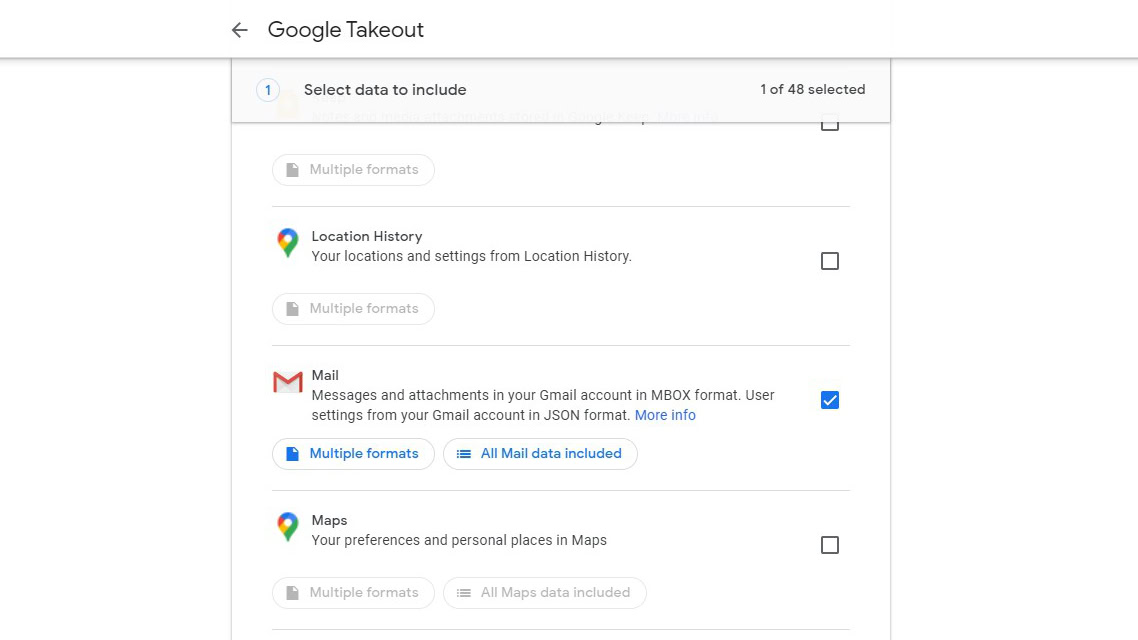Click the 1 of 48 selected counter
1138x640 pixels.
[x=812, y=90]
